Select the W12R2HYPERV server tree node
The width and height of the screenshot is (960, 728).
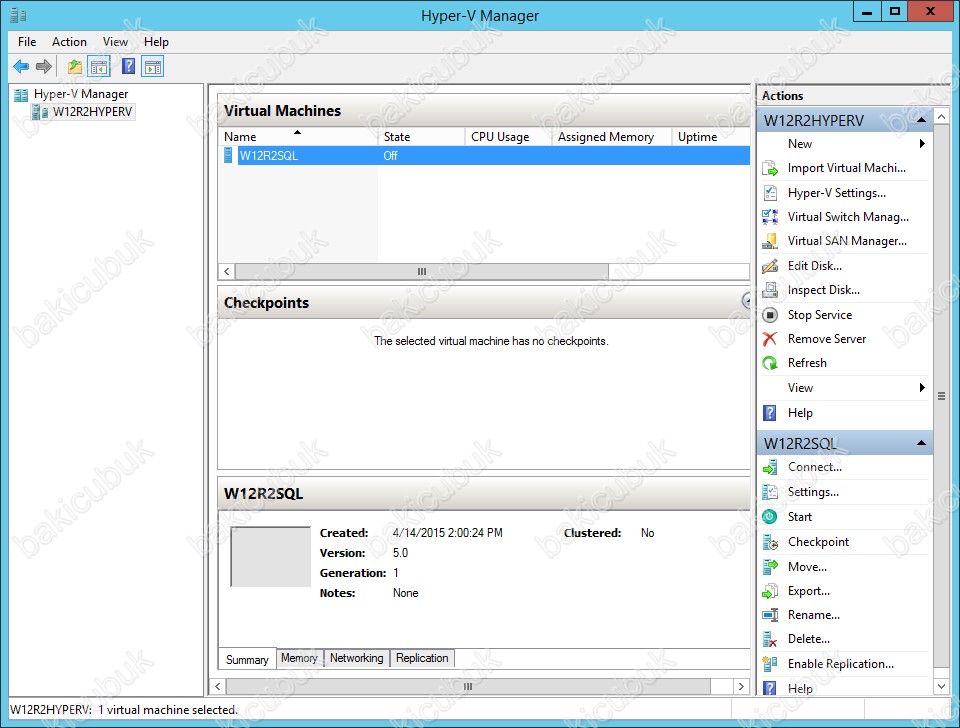(x=92, y=111)
